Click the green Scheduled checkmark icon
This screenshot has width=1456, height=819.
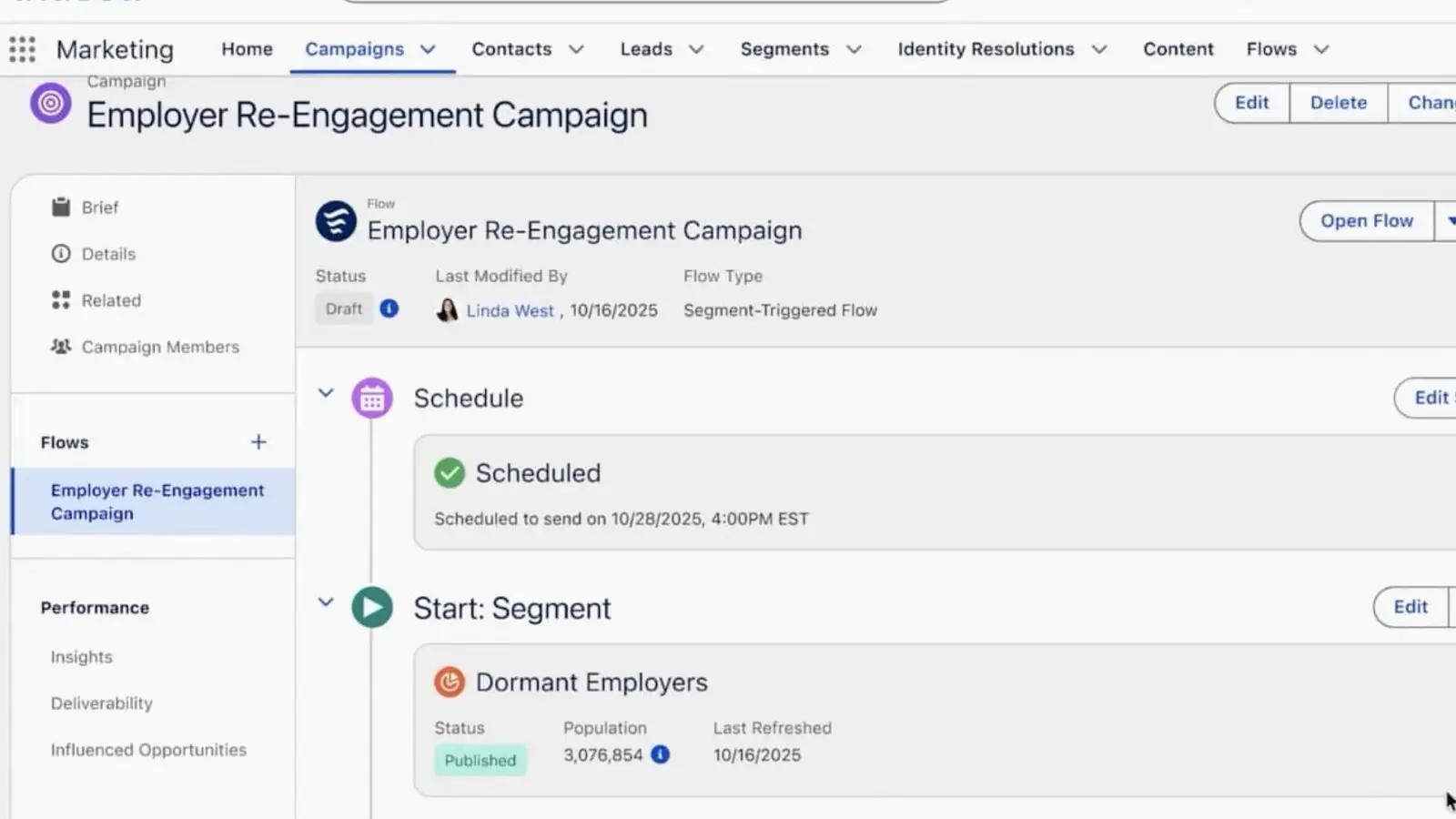click(x=450, y=473)
